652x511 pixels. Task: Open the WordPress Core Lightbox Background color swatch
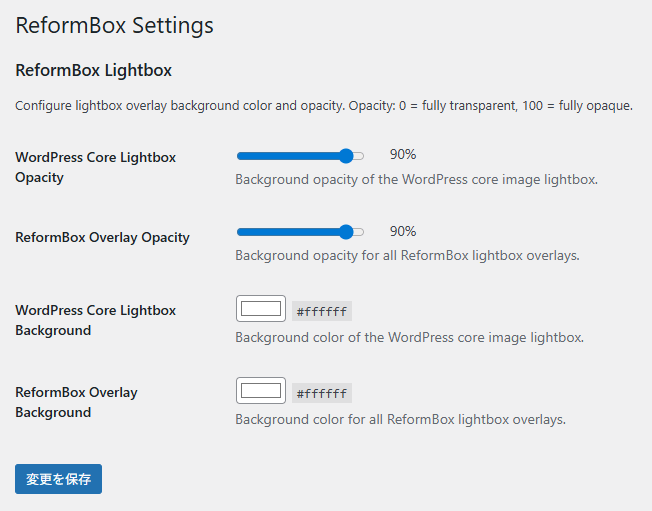point(261,309)
